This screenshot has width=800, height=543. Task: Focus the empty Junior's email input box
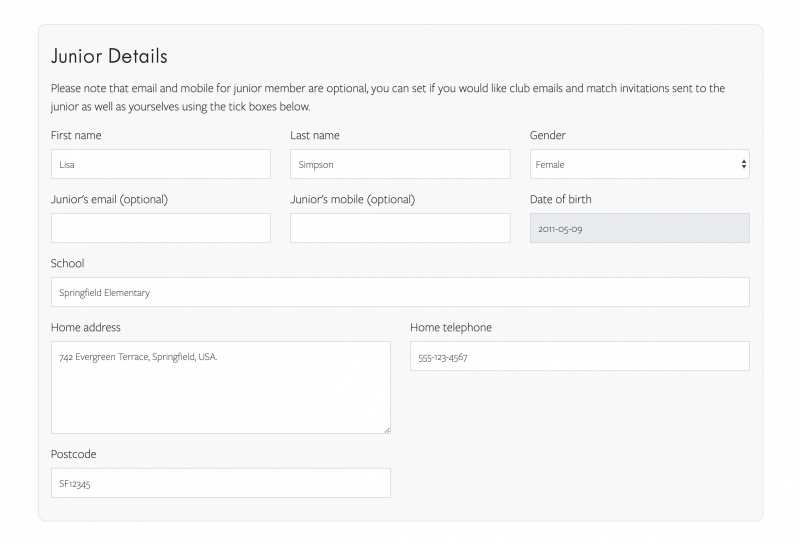160,228
